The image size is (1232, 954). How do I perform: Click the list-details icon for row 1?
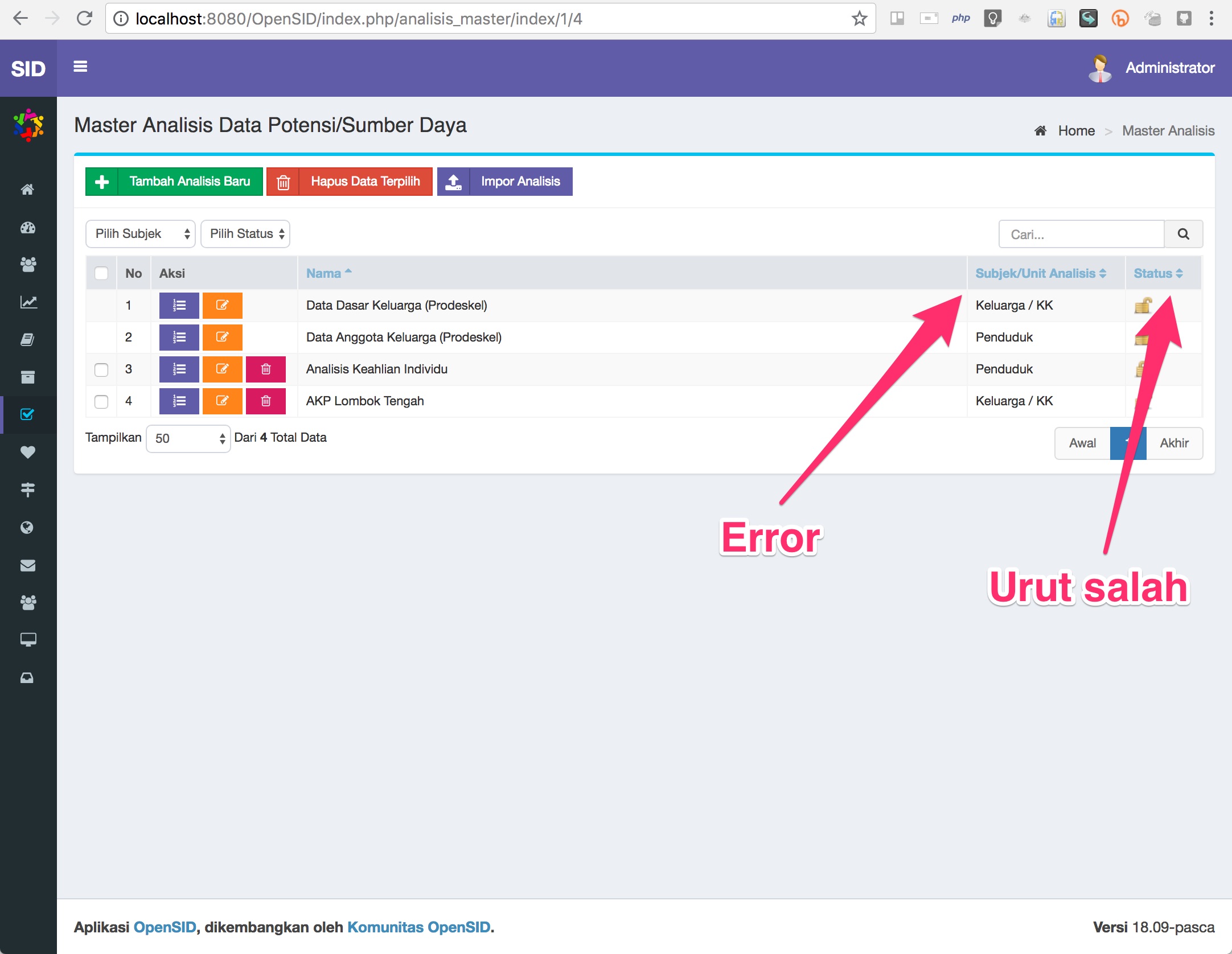[179, 306]
